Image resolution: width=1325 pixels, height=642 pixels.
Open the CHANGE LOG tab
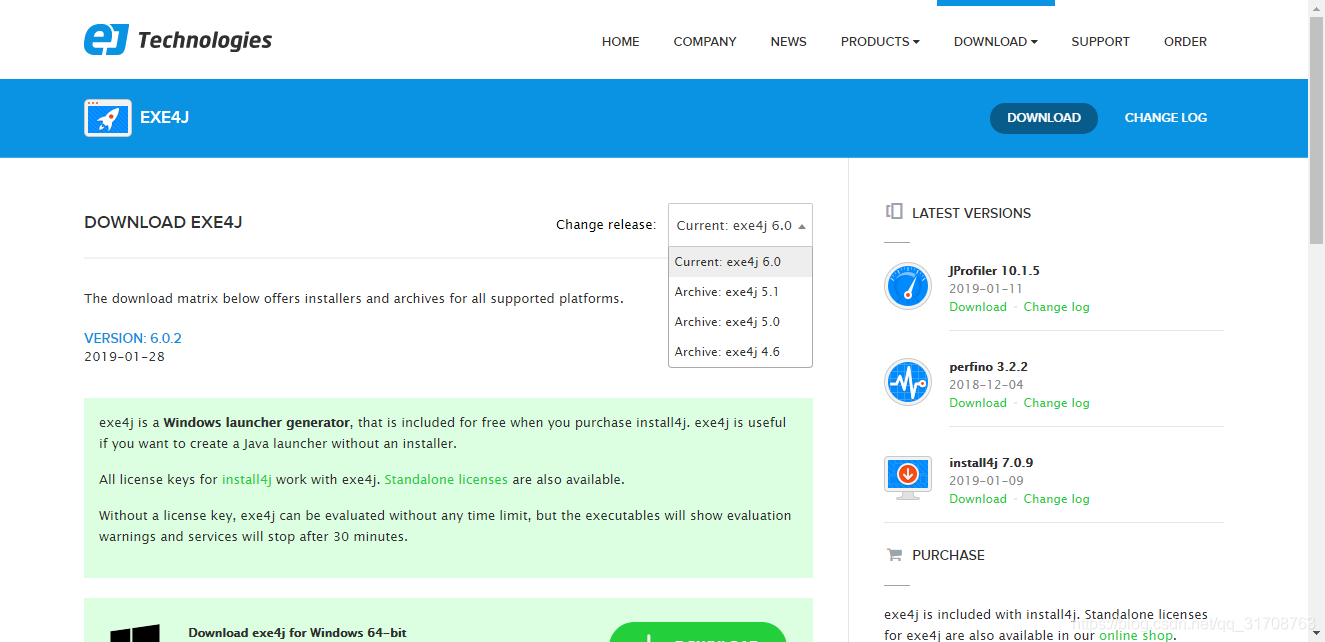(1165, 118)
